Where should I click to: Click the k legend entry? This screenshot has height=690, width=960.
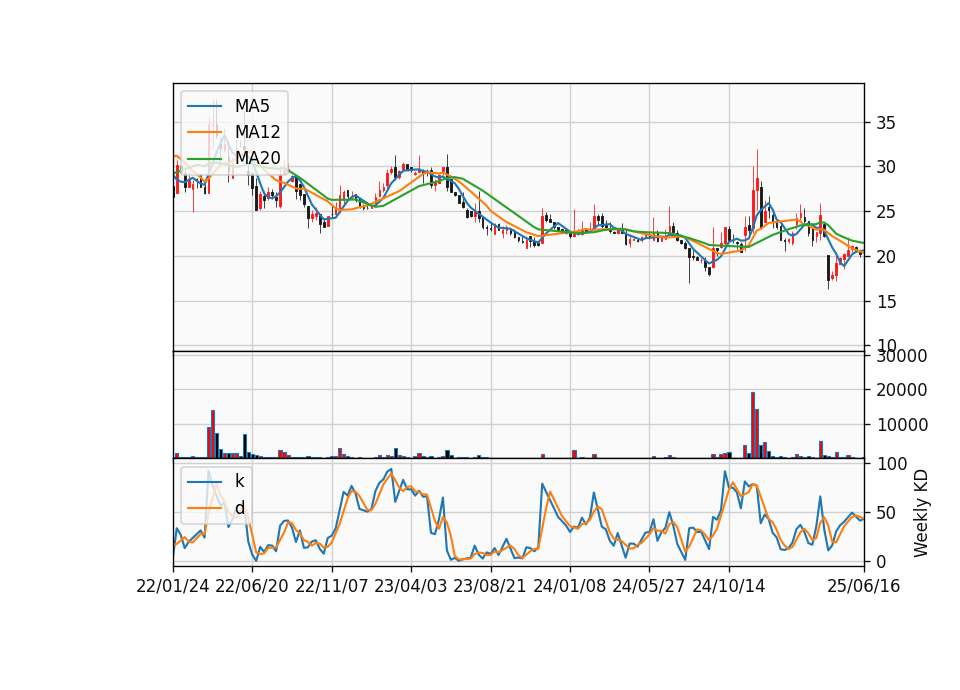(x=216, y=481)
